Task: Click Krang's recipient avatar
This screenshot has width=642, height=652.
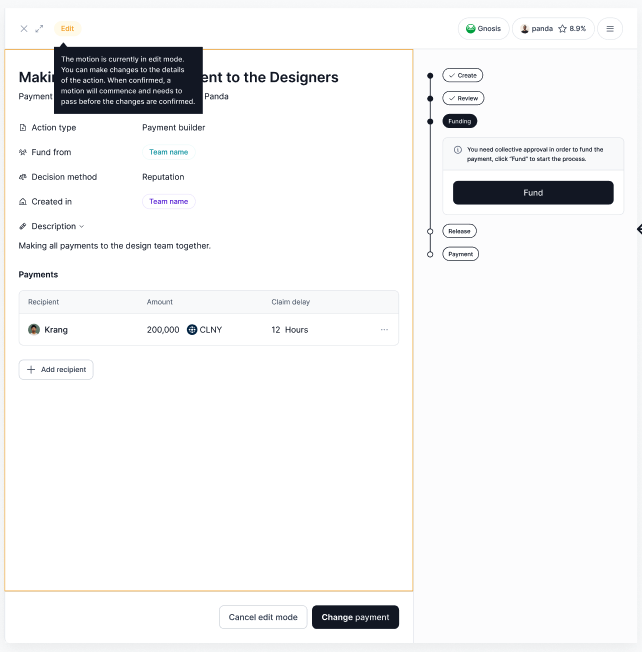Action: point(34,330)
